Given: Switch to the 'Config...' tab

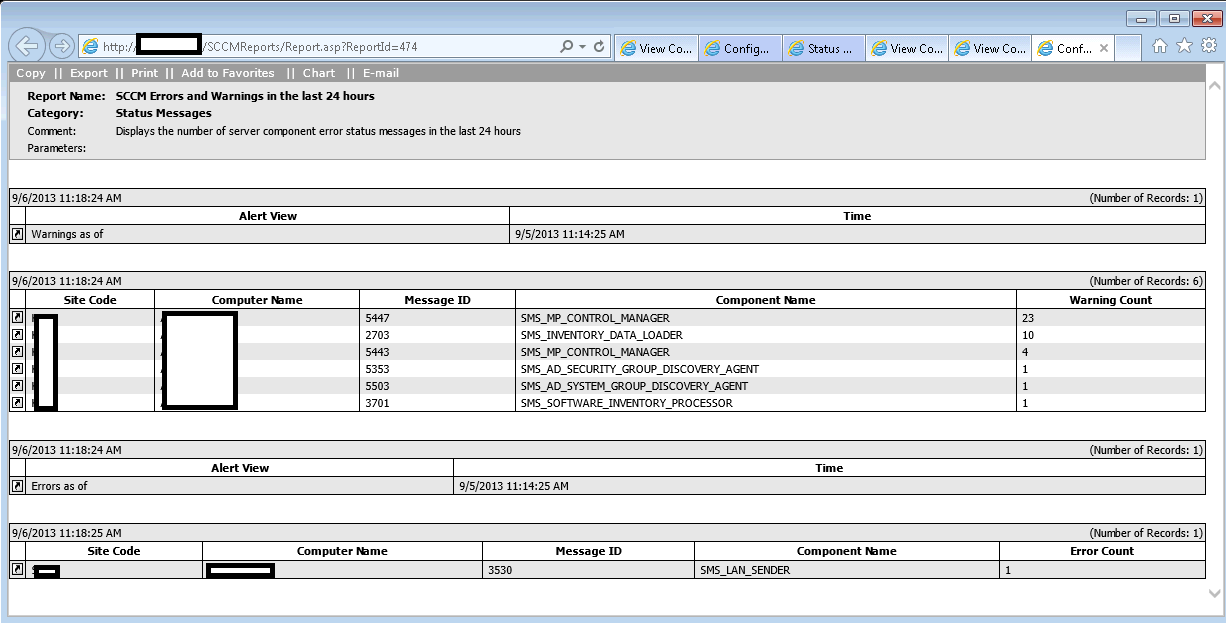Looking at the screenshot, I should [x=739, y=48].
